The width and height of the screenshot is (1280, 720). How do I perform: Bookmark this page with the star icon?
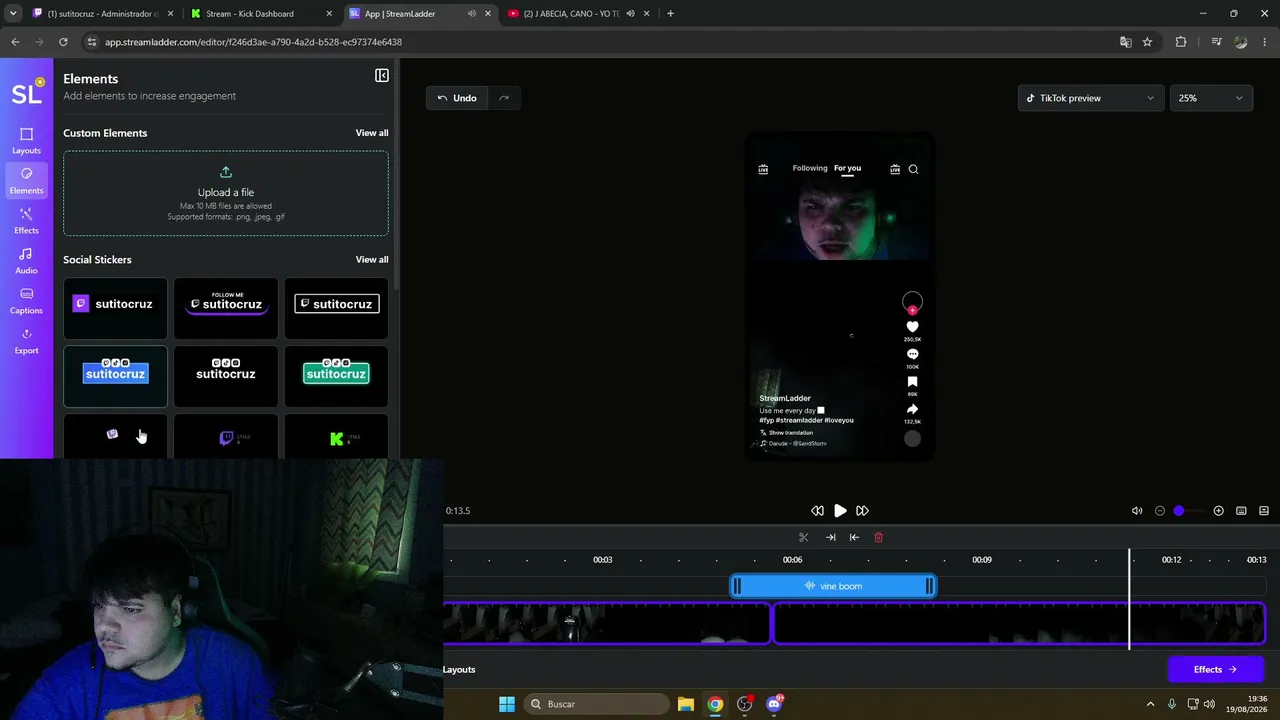coord(1147,42)
